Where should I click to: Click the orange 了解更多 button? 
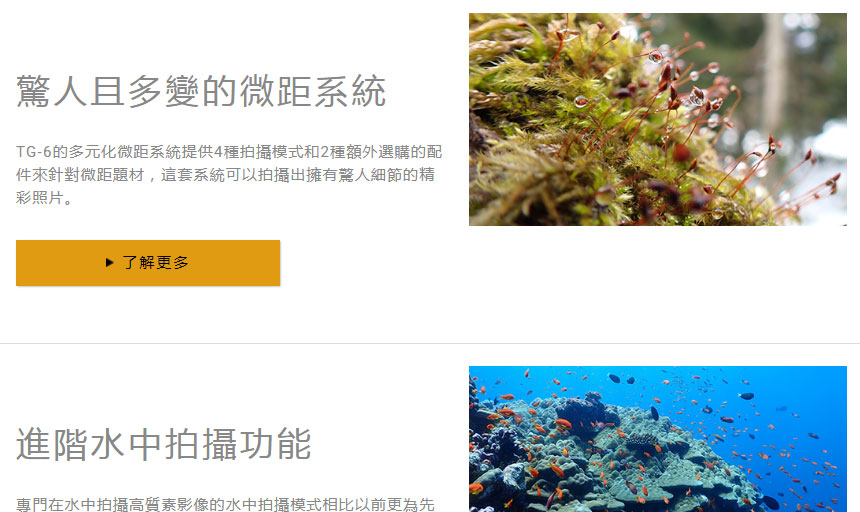click(x=148, y=263)
